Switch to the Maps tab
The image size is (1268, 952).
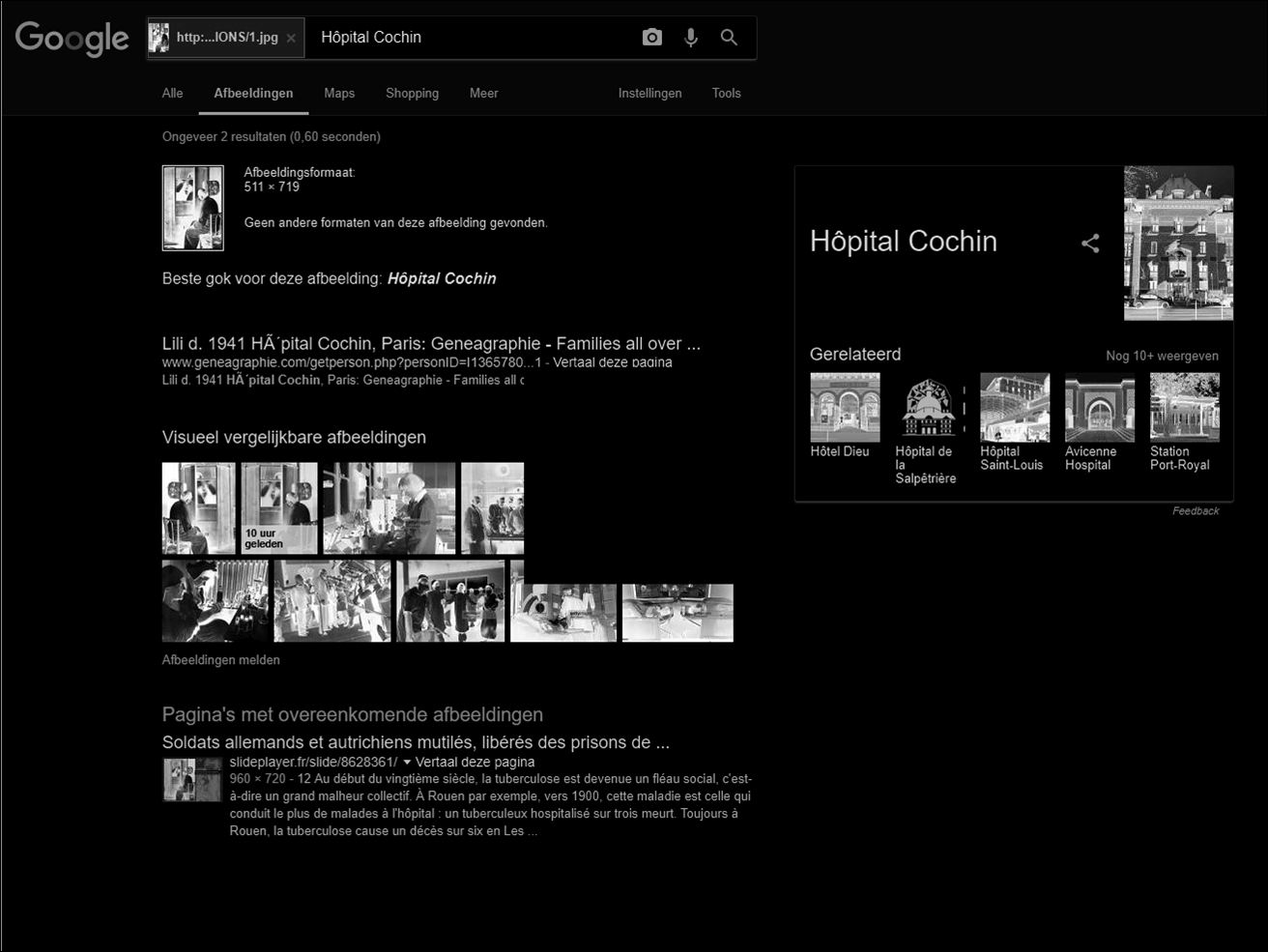339,94
